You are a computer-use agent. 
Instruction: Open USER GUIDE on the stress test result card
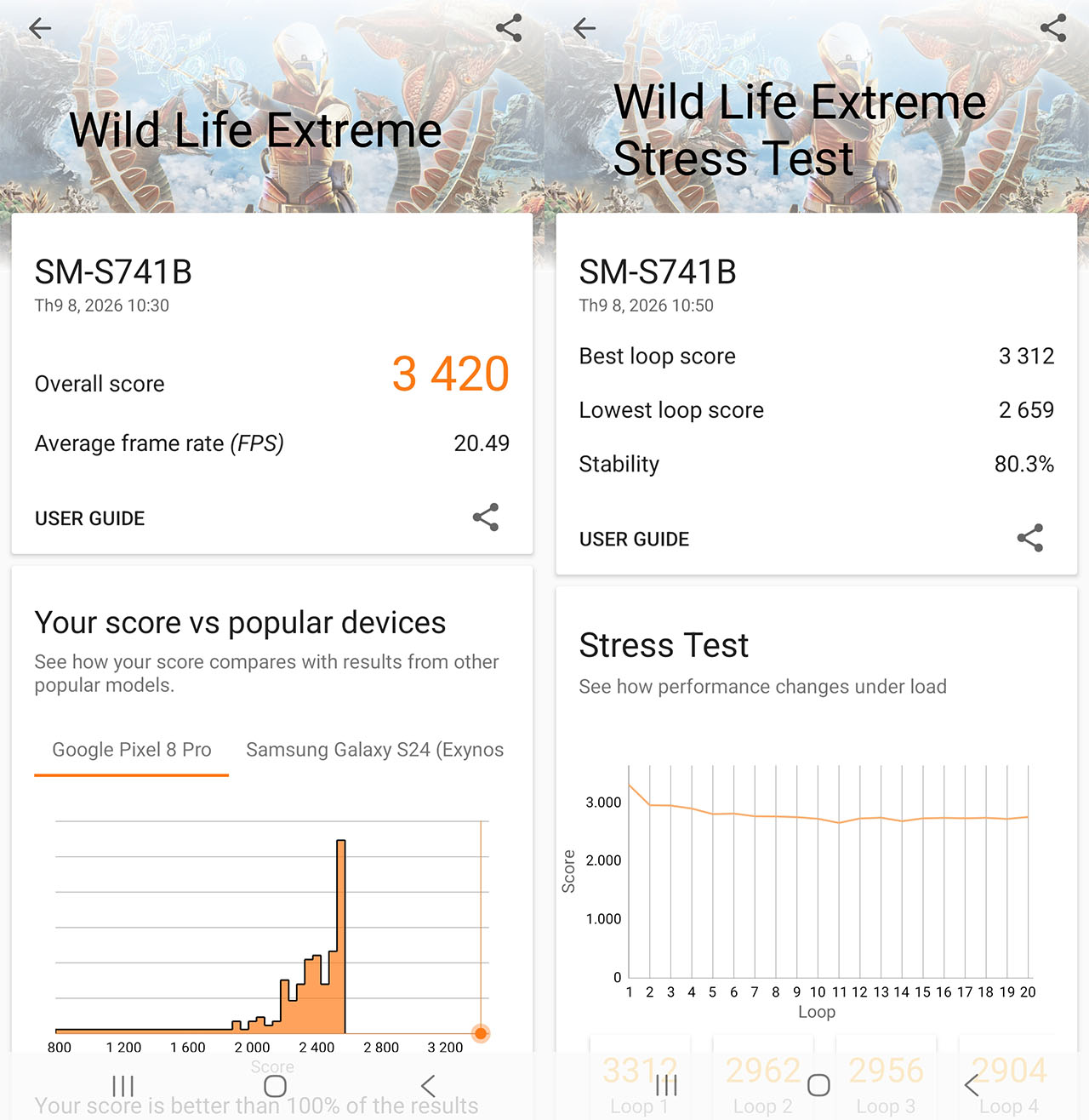[635, 539]
